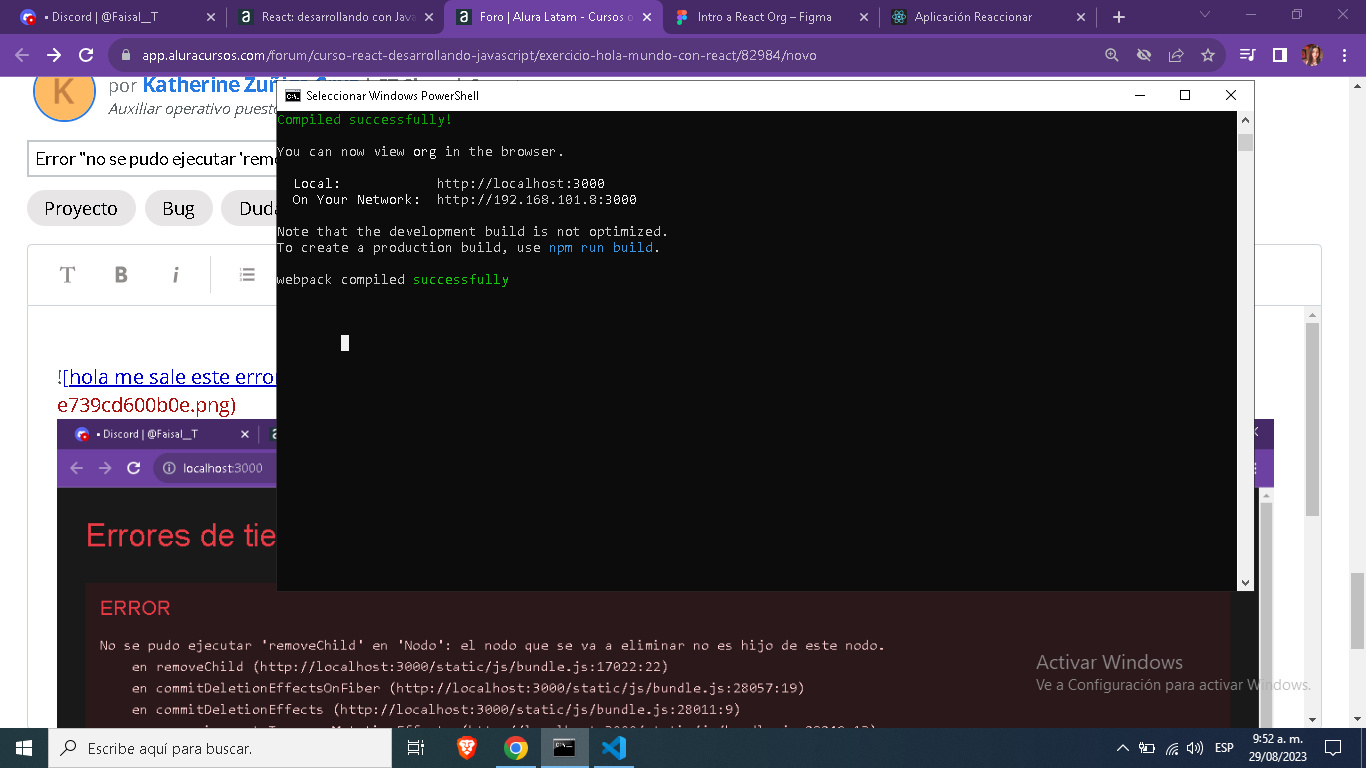Image resolution: width=1366 pixels, height=768 pixels.
Task: Apply heading format with the T icon
Action: [x=67, y=275]
